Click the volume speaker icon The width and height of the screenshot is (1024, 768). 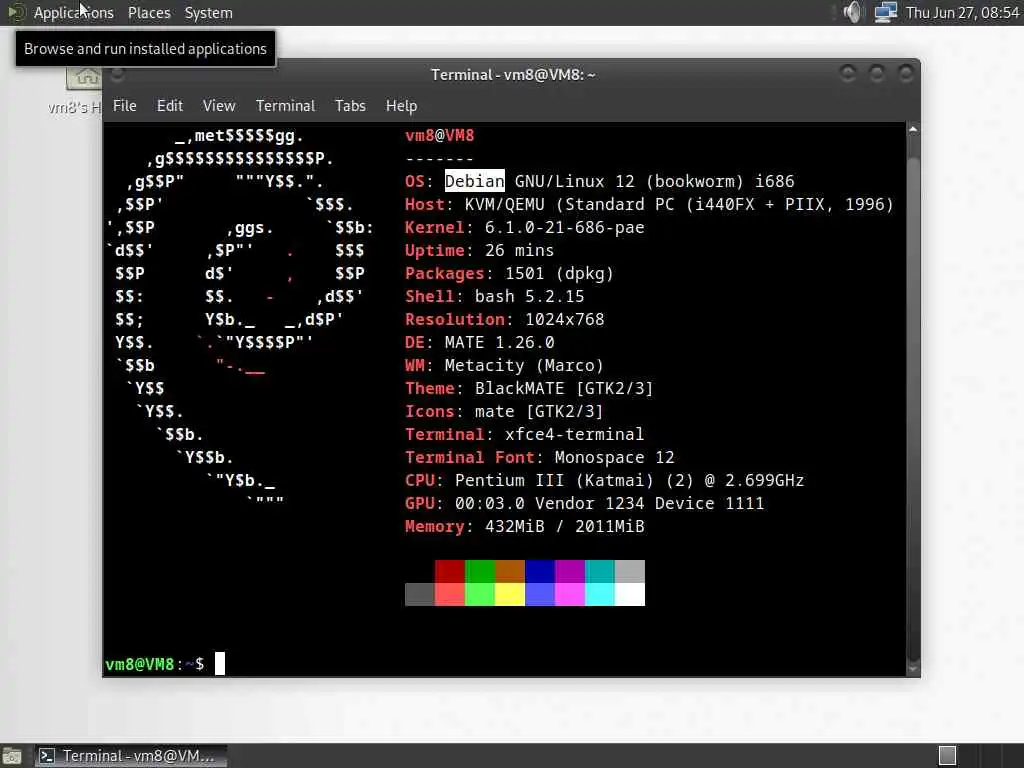click(852, 12)
